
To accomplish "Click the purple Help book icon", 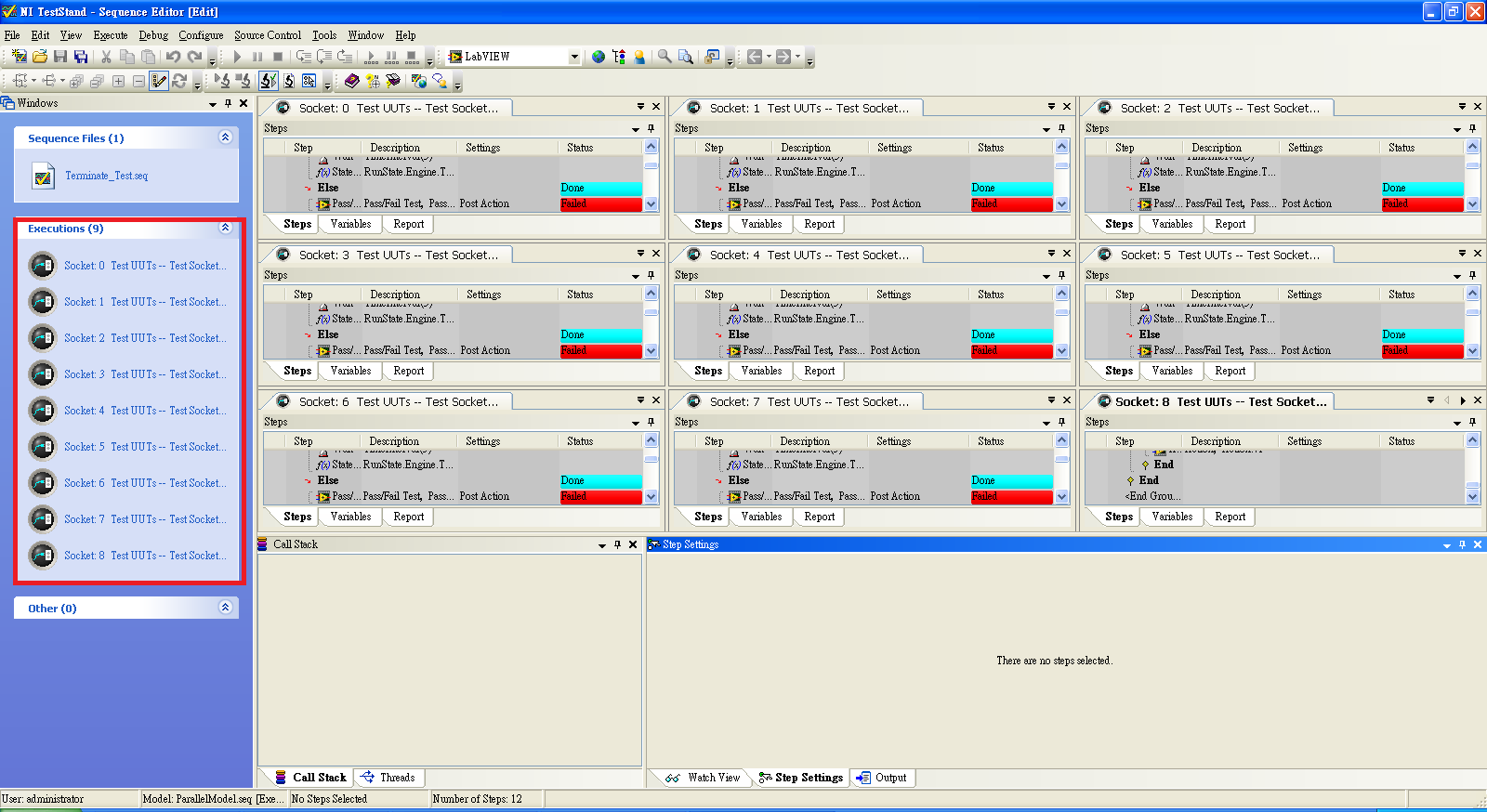I will tap(351, 81).
